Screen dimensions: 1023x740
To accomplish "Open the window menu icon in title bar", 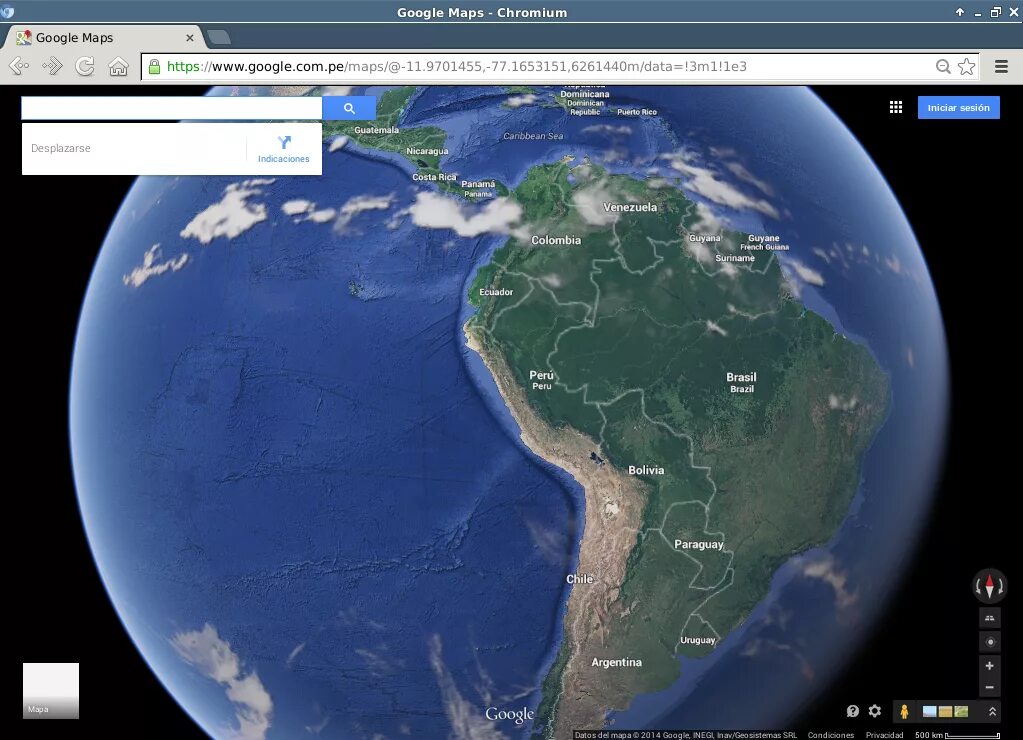I will click(x=8, y=12).
